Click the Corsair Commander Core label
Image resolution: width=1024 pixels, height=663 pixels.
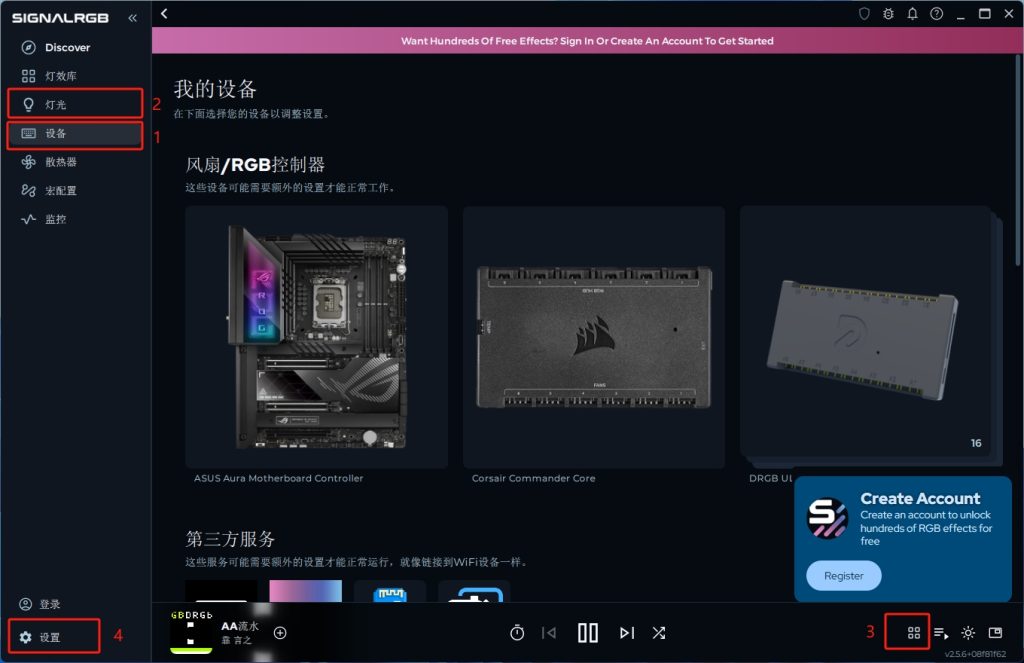[x=534, y=478]
